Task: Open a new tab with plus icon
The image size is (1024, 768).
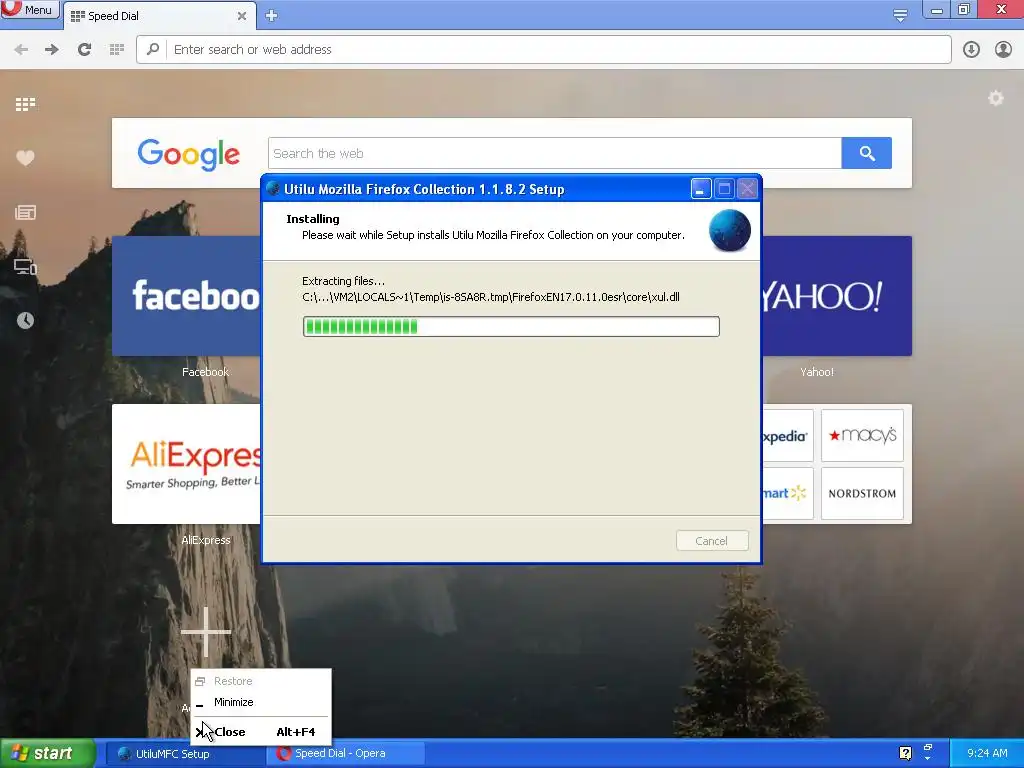Action: tap(272, 16)
